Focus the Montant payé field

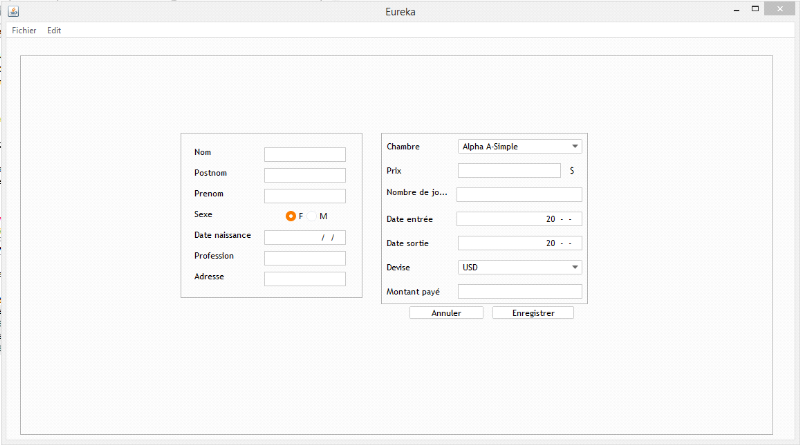coord(520,291)
